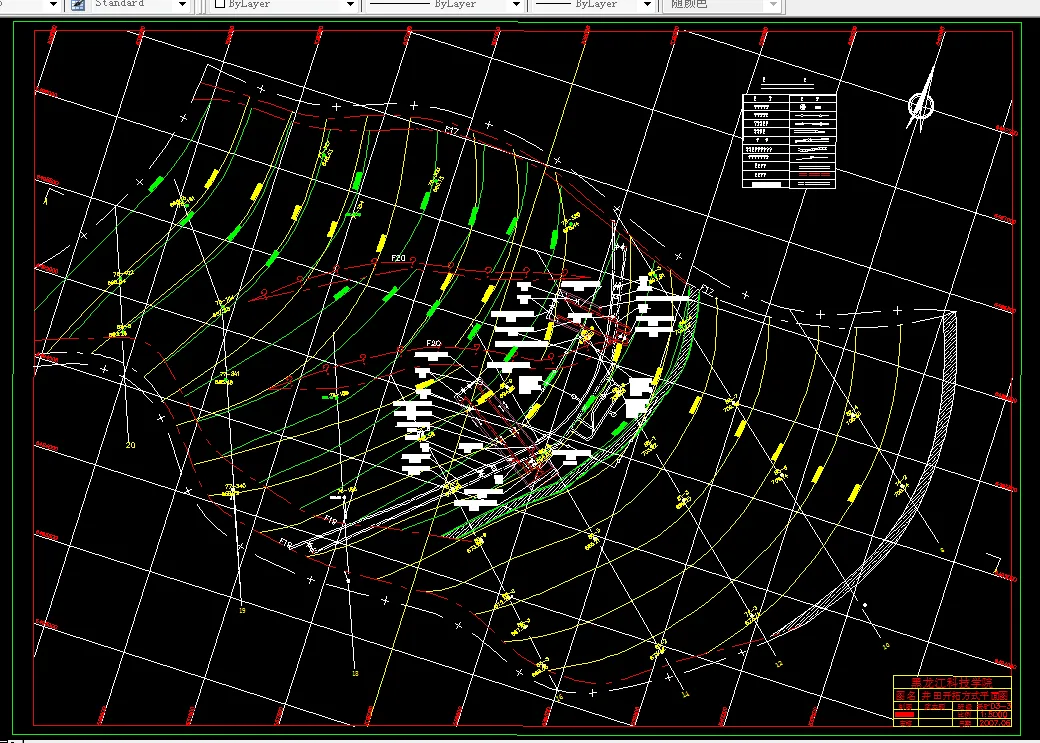Viewport: 1040px width, 743px height.
Task: Click the dimension style icon beside Standard
Action: tap(78, 5)
